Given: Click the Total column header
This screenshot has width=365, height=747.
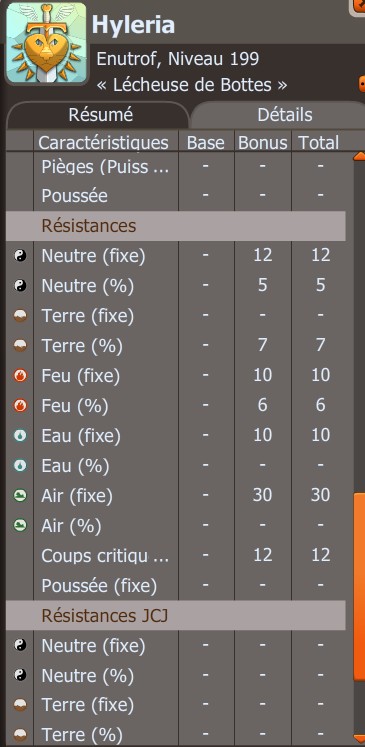Looking at the screenshot, I should [319, 142].
